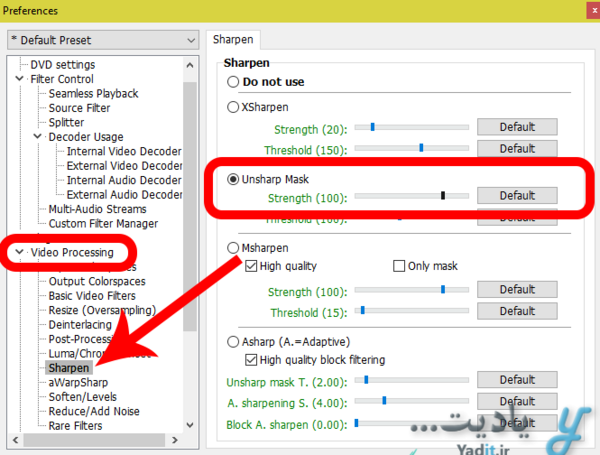This screenshot has height=455, width=600.
Task: Select the Sharpen tree item
Action: 69,368
